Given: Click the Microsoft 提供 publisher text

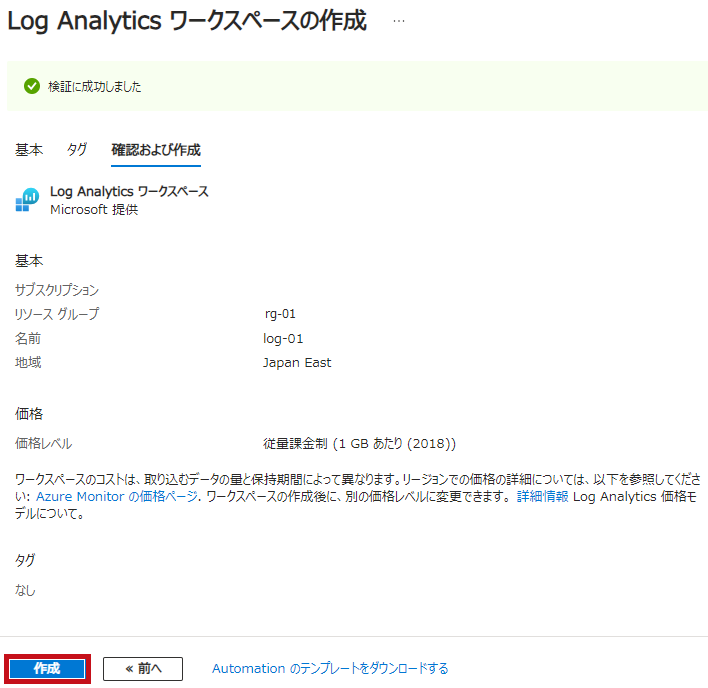Looking at the screenshot, I should (x=94, y=209).
